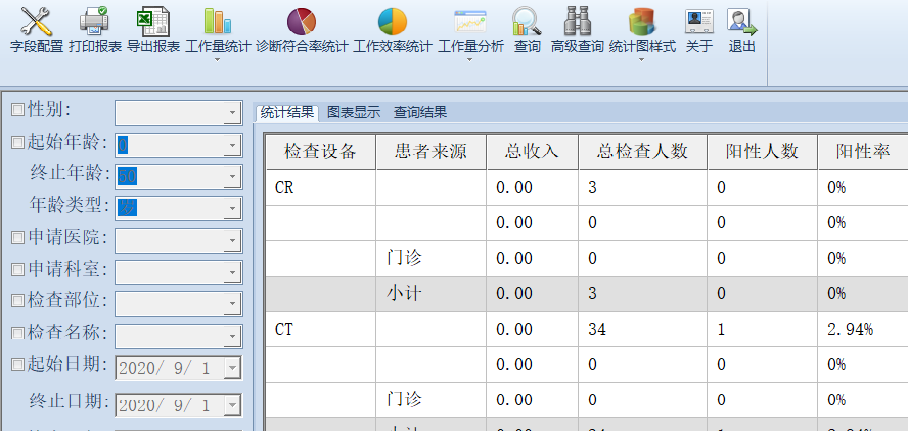The width and height of the screenshot is (909, 432).
Task: Click the 阳性人数 column header
Action: click(762, 152)
